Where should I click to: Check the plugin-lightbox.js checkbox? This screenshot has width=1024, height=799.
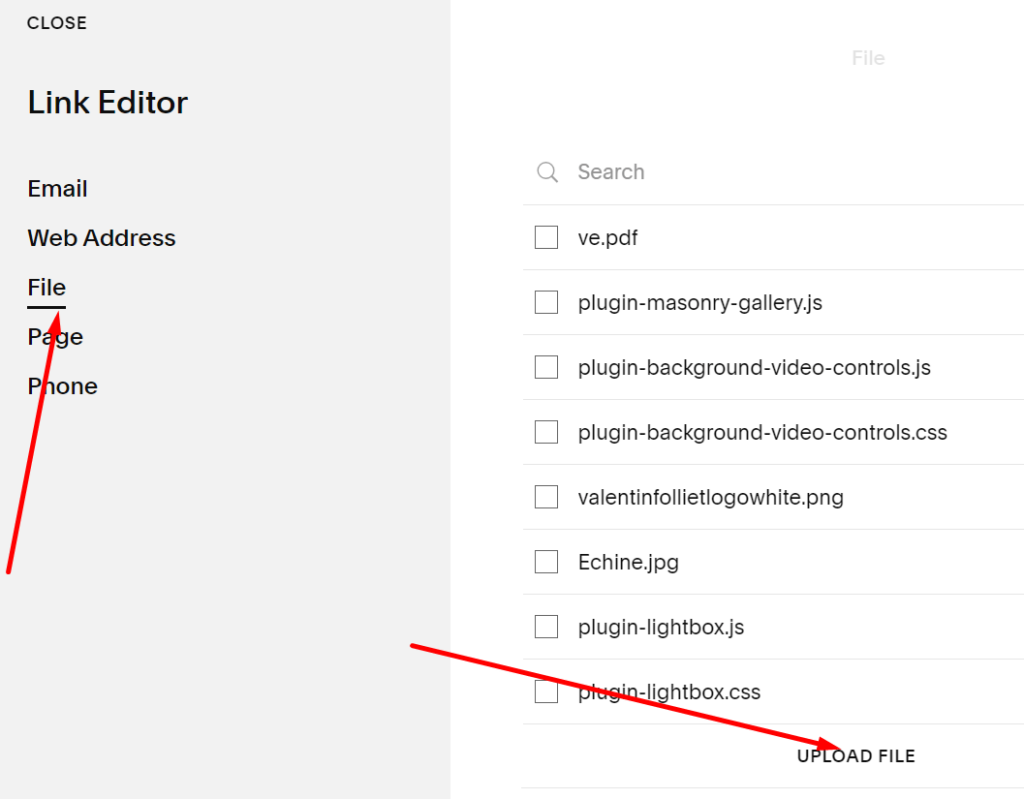pyautogui.click(x=546, y=626)
